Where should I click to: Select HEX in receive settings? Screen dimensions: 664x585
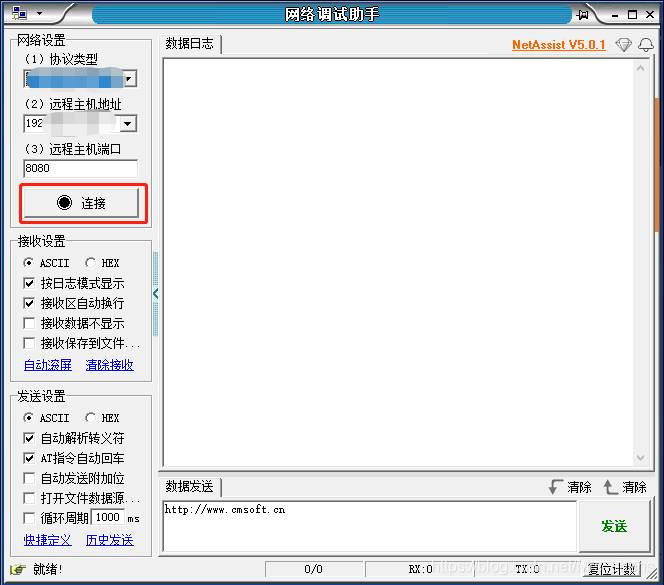click(x=102, y=263)
